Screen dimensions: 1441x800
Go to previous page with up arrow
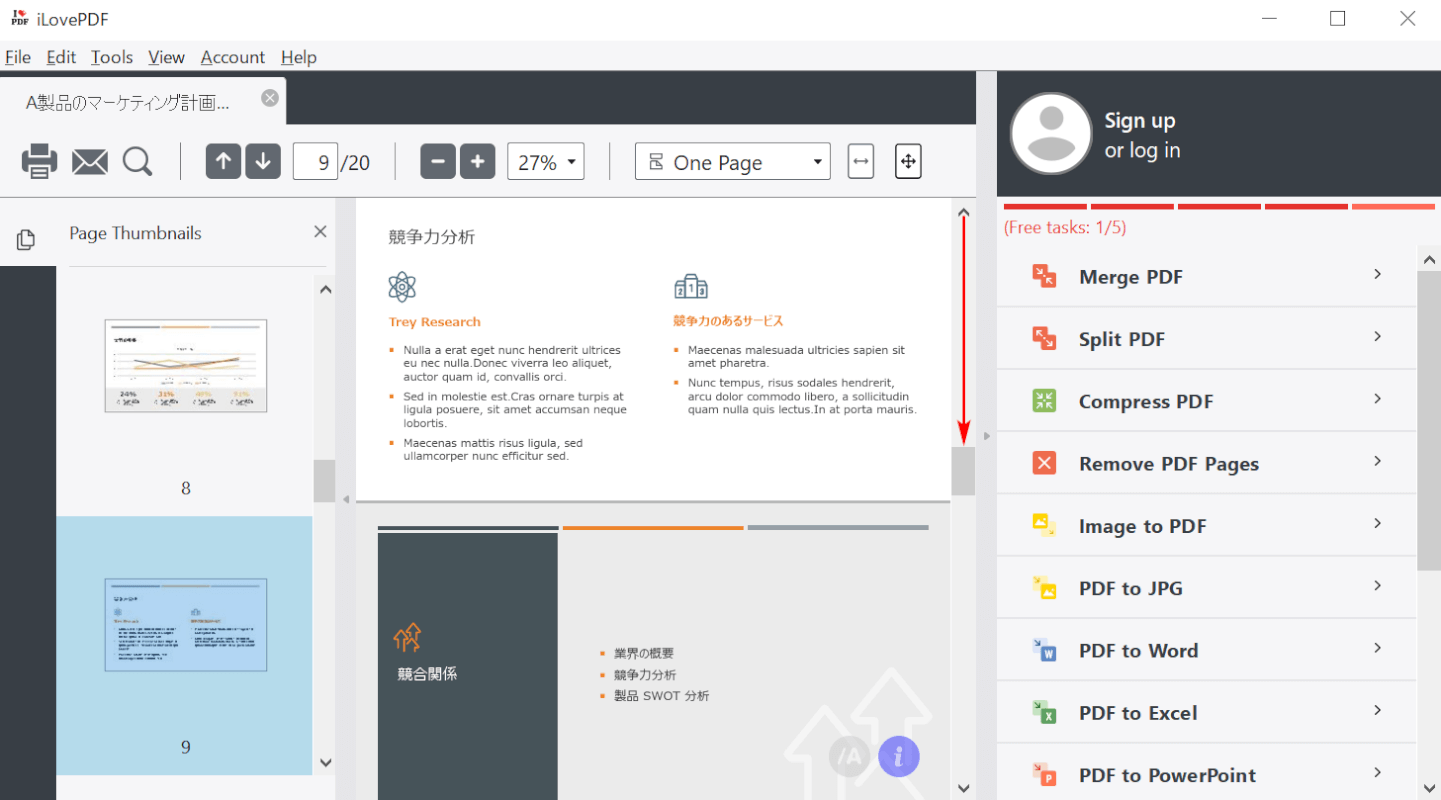(223, 161)
